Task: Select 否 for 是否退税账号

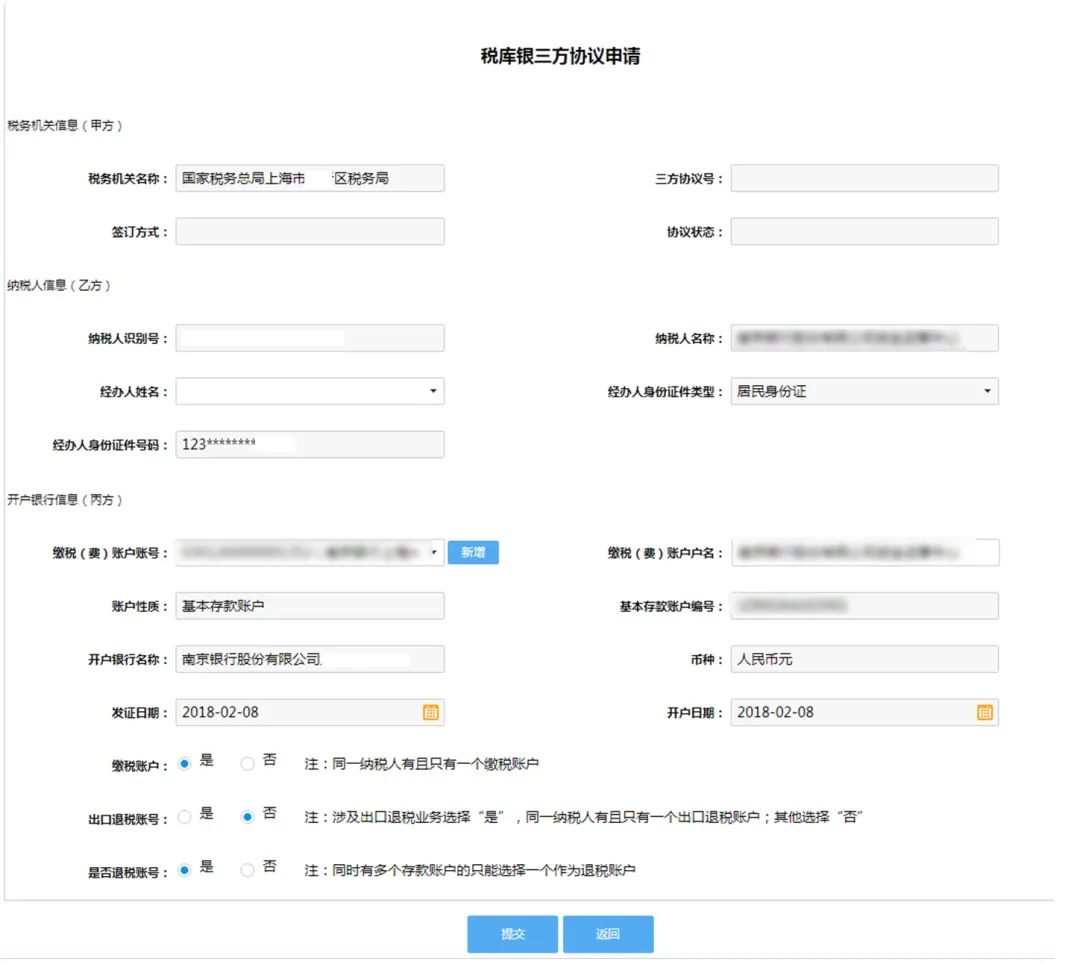Action: coord(247,870)
